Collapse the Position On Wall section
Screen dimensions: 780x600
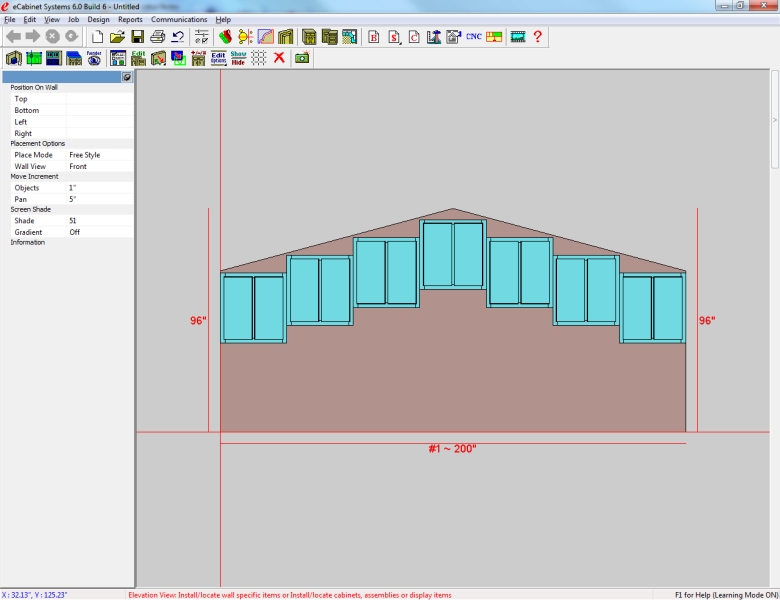(34, 87)
